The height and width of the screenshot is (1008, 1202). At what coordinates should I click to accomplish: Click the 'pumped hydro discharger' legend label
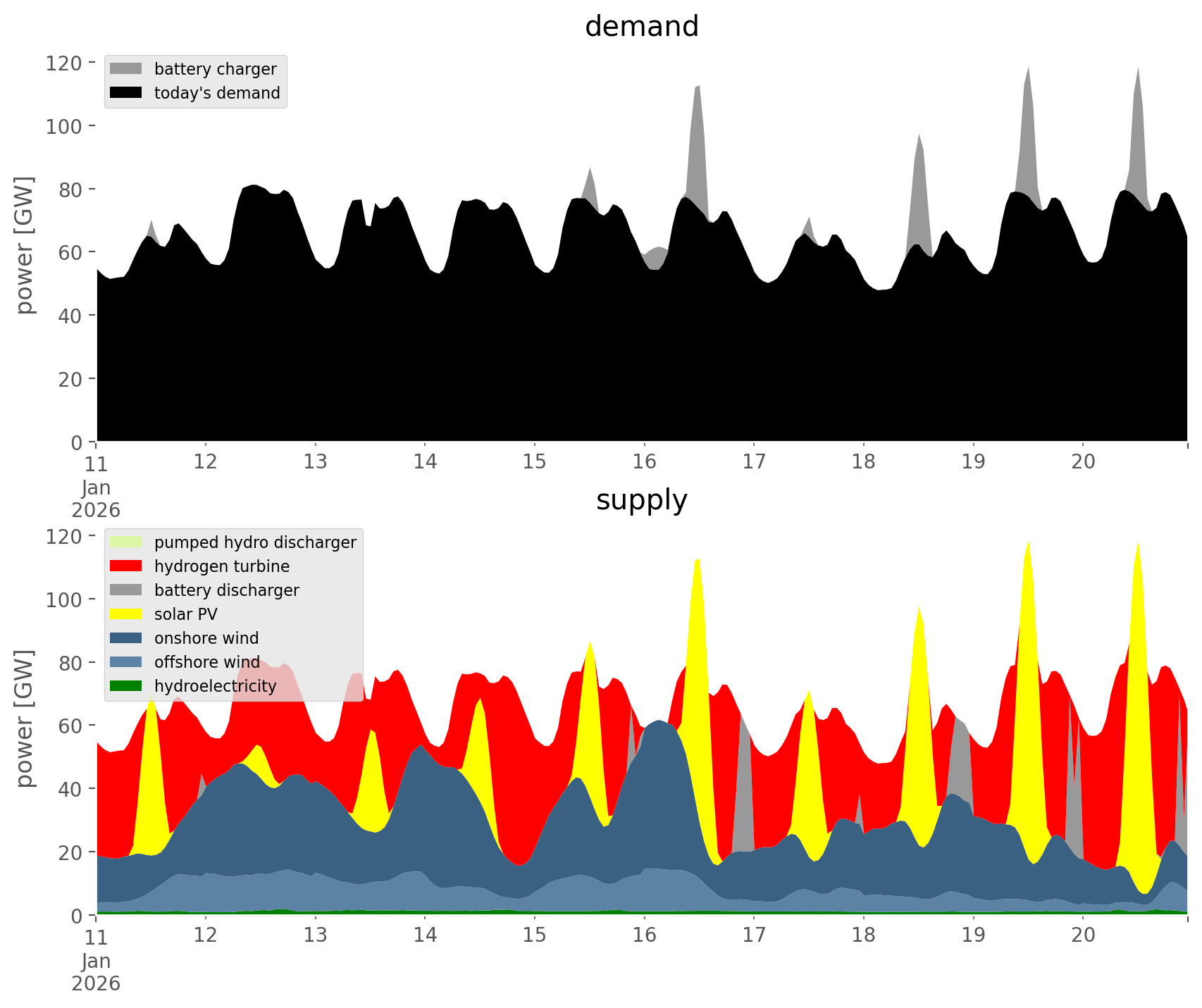(x=255, y=542)
